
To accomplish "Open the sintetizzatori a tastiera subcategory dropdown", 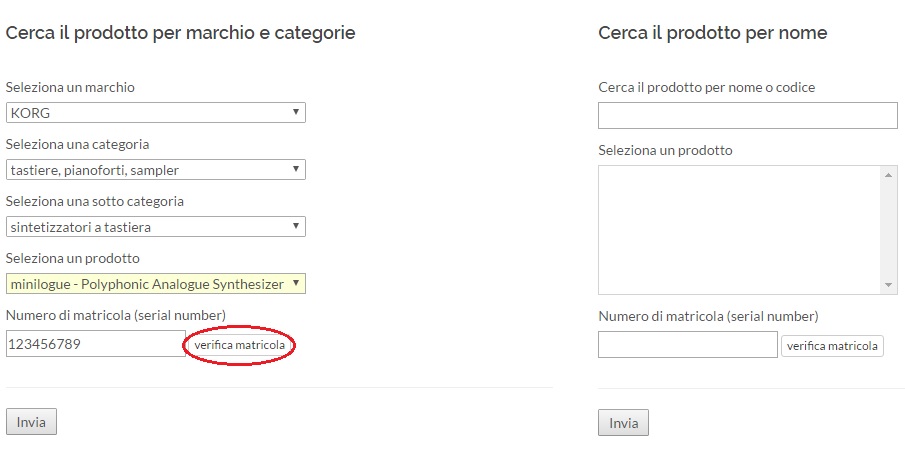I will (x=155, y=227).
